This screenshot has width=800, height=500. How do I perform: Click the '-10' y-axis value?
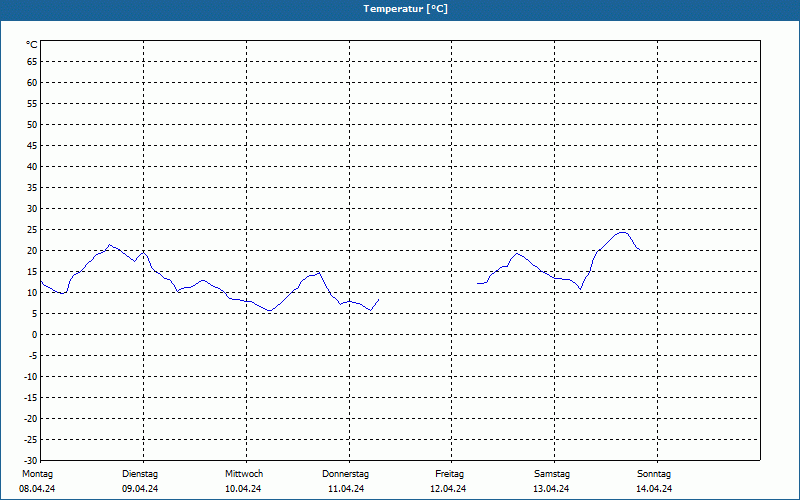31,377
